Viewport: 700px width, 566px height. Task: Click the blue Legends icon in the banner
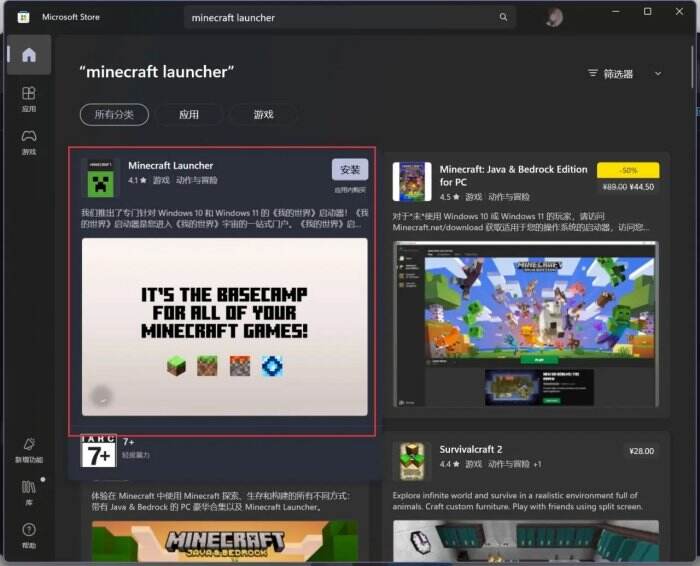tap(272, 366)
